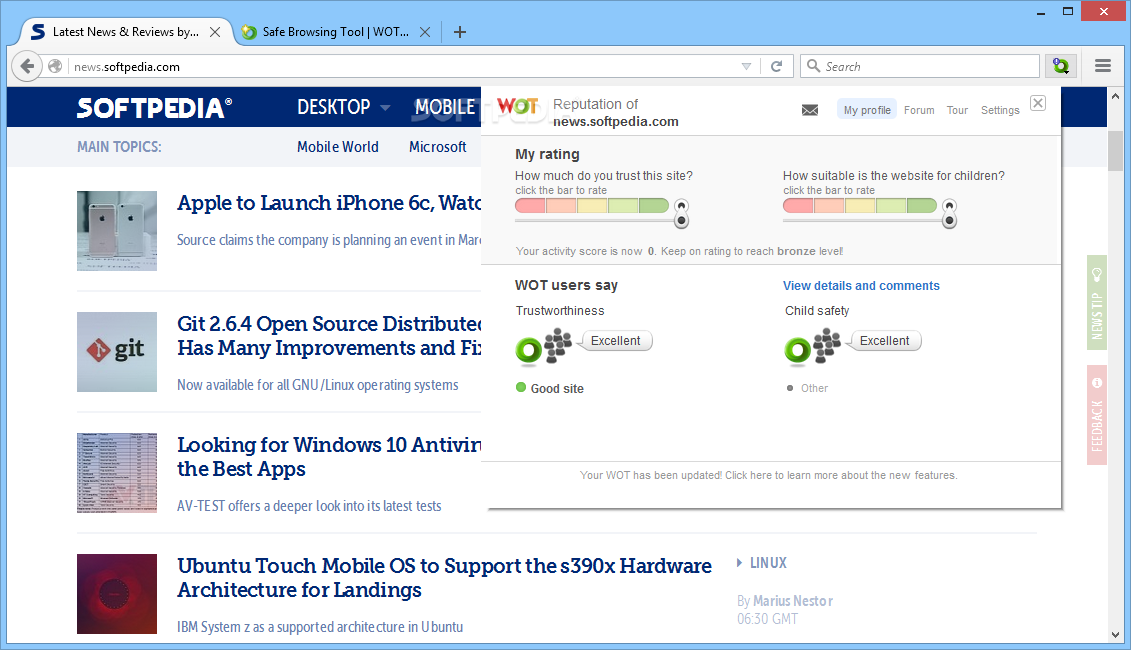
Task: Open the git article thumbnail
Action: 117,352
